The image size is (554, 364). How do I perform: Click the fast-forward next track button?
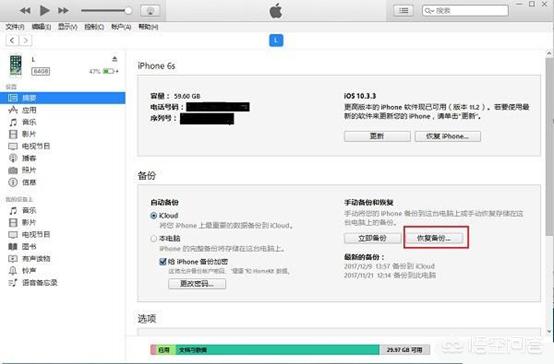(63, 11)
